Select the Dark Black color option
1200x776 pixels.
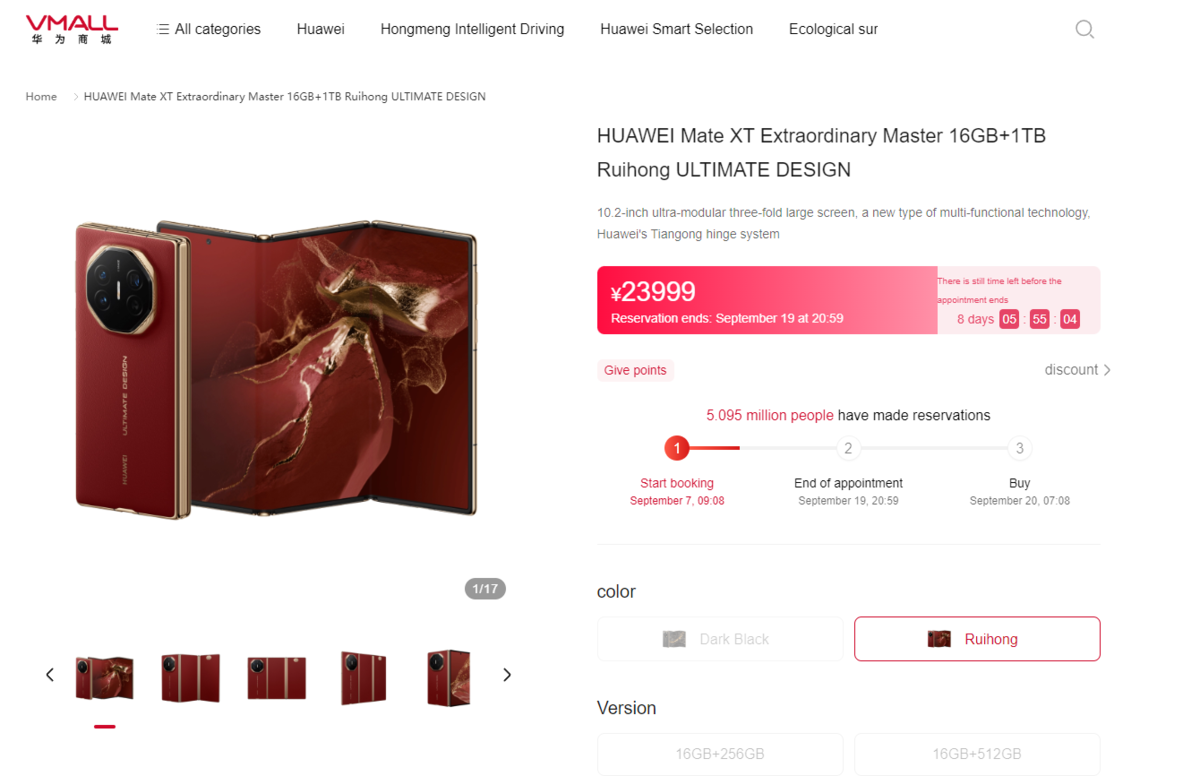point(720,639)
